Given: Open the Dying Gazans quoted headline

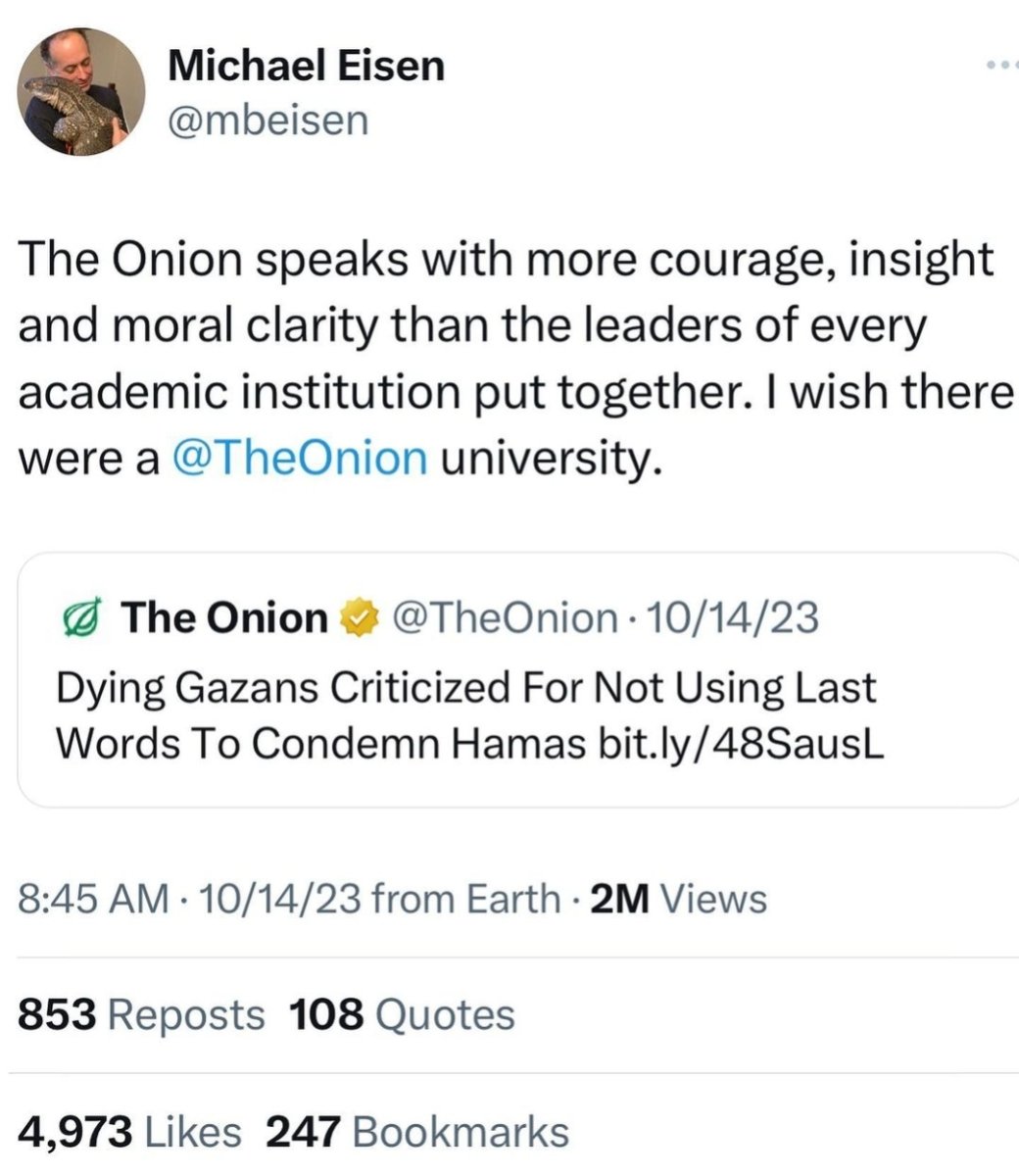Looking at the screenshot, I should [464, 688].
